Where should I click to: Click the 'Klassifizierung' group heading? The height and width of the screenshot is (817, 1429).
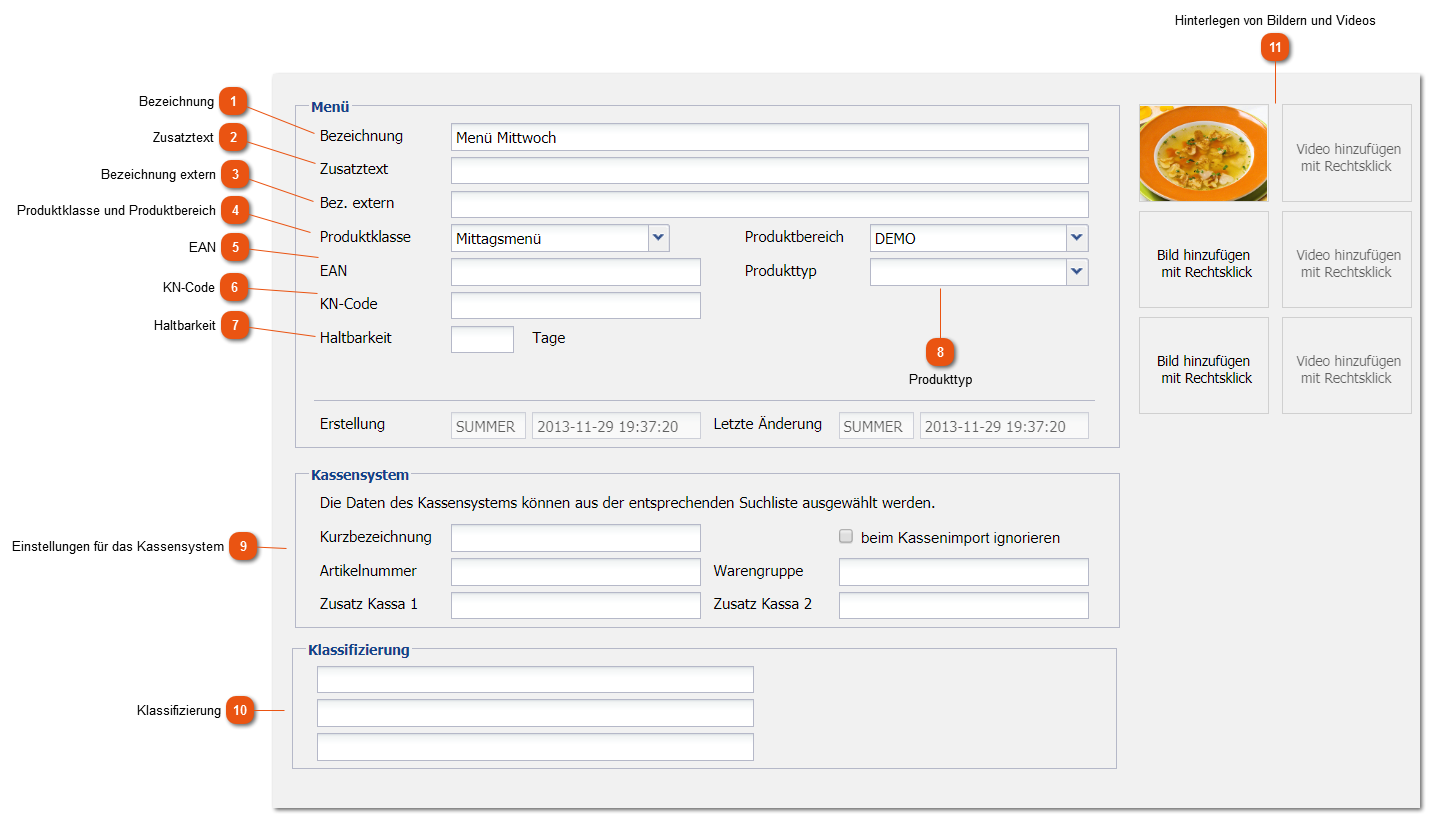pos(359,650)
